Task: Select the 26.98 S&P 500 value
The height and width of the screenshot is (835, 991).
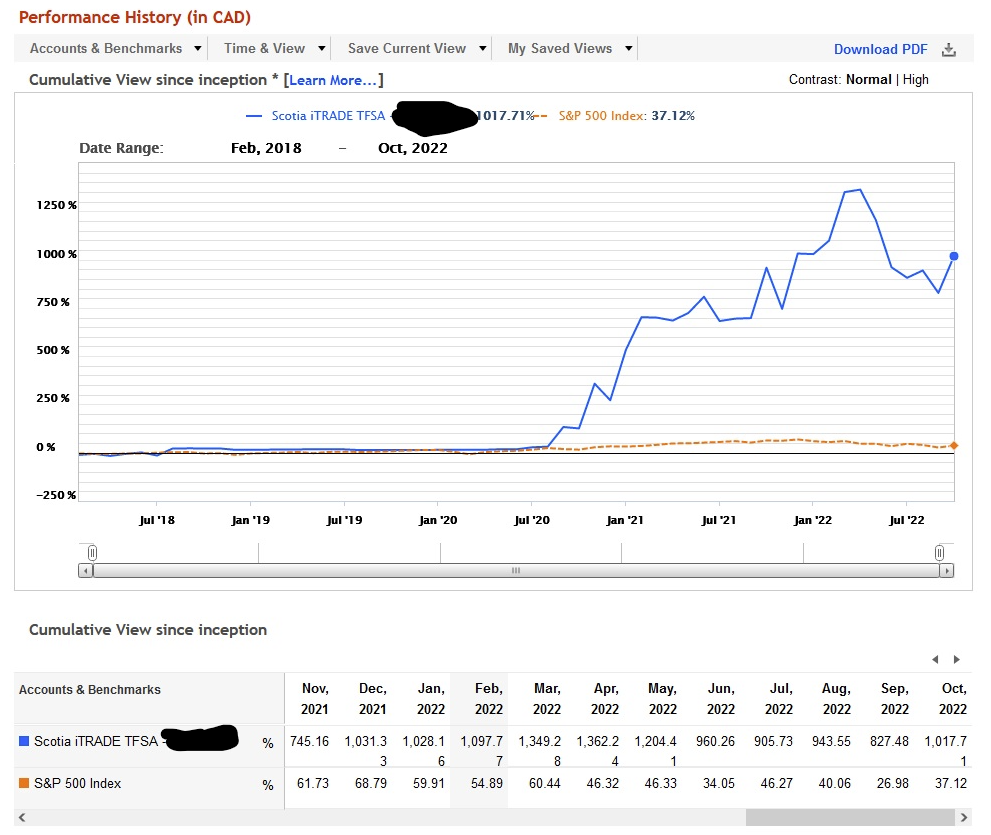Action: tap(892, 783)
